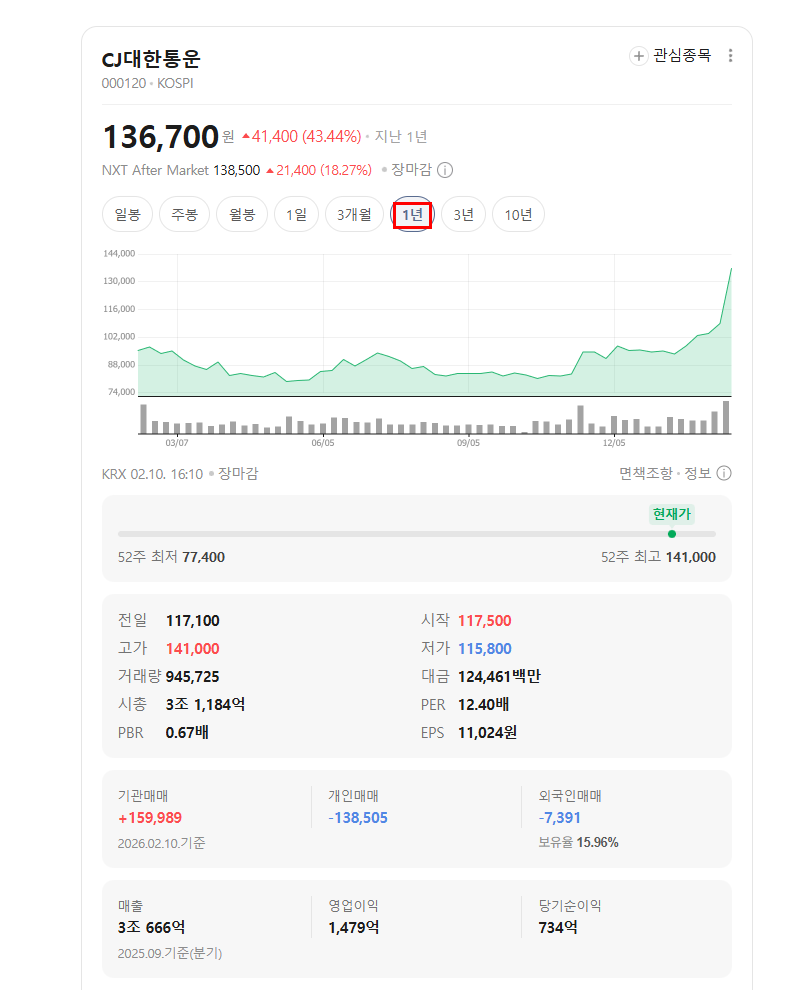Switch chart to 주봉 view
807x990 pixels.
[184, 214]
